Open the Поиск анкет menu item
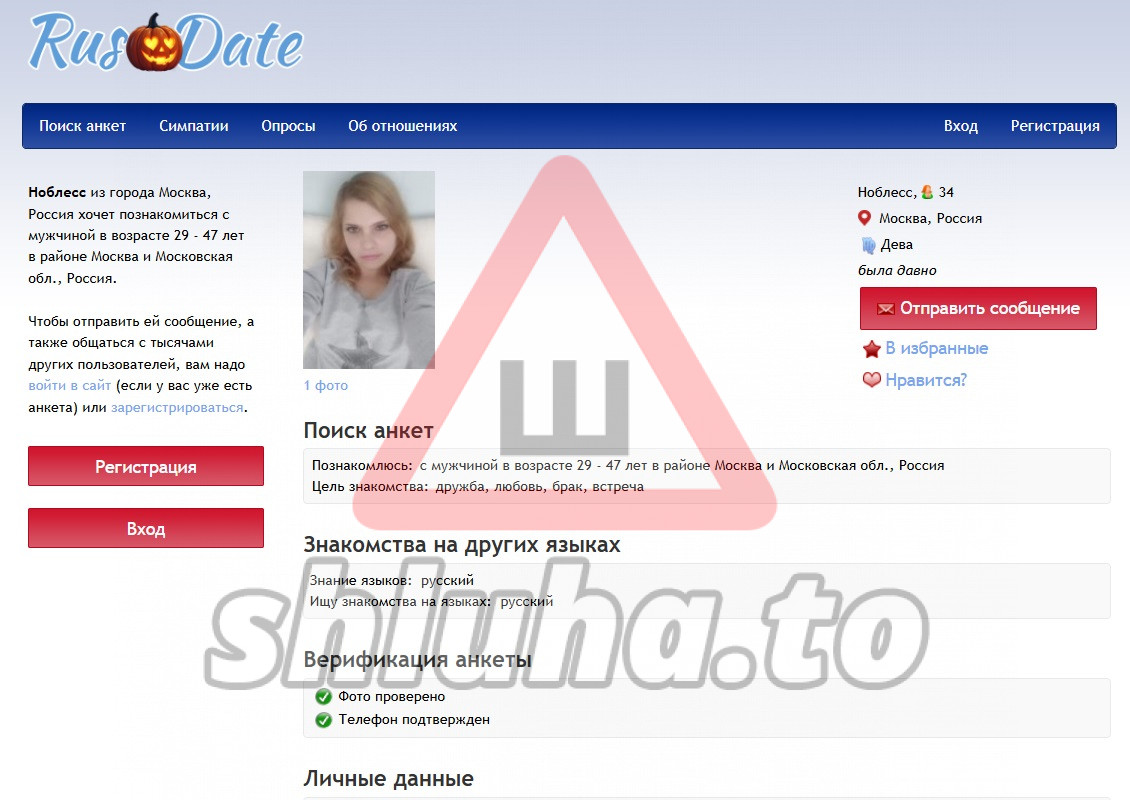Viewport: 1130px width, 800px height. tap(83, 126)
